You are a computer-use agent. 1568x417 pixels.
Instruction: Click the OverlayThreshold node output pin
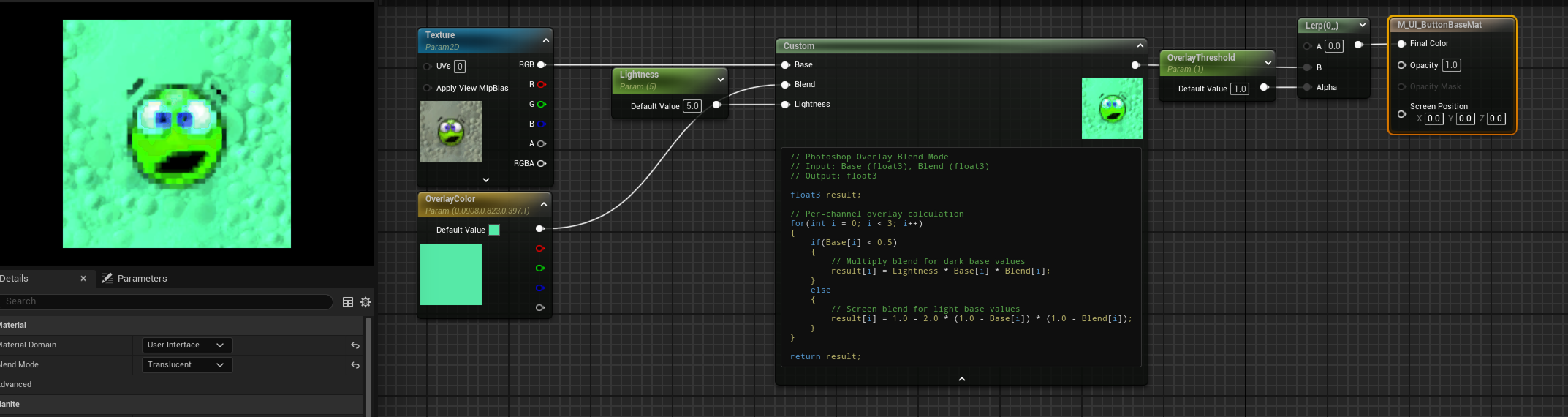tap(1264, 87)
